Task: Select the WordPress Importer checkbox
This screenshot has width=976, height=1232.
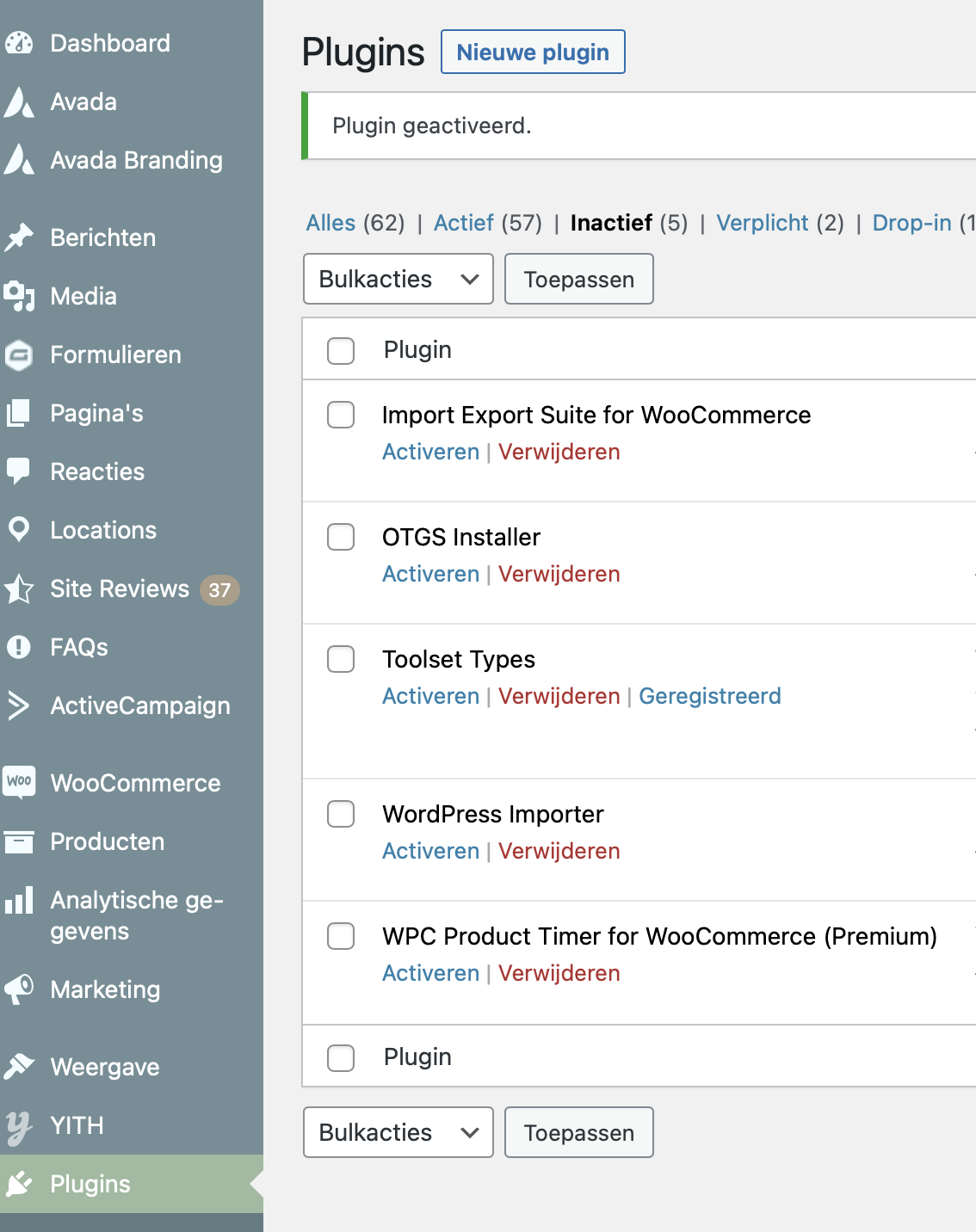Action: click(341, 814)
